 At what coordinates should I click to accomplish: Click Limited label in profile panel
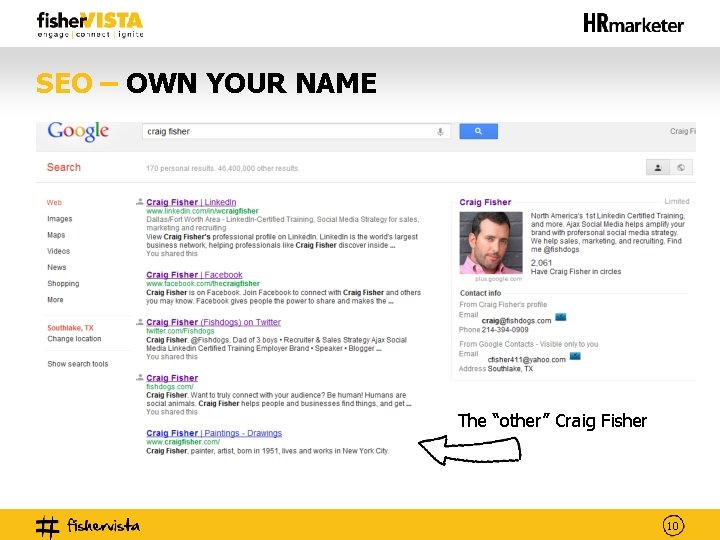click(677, 201)
